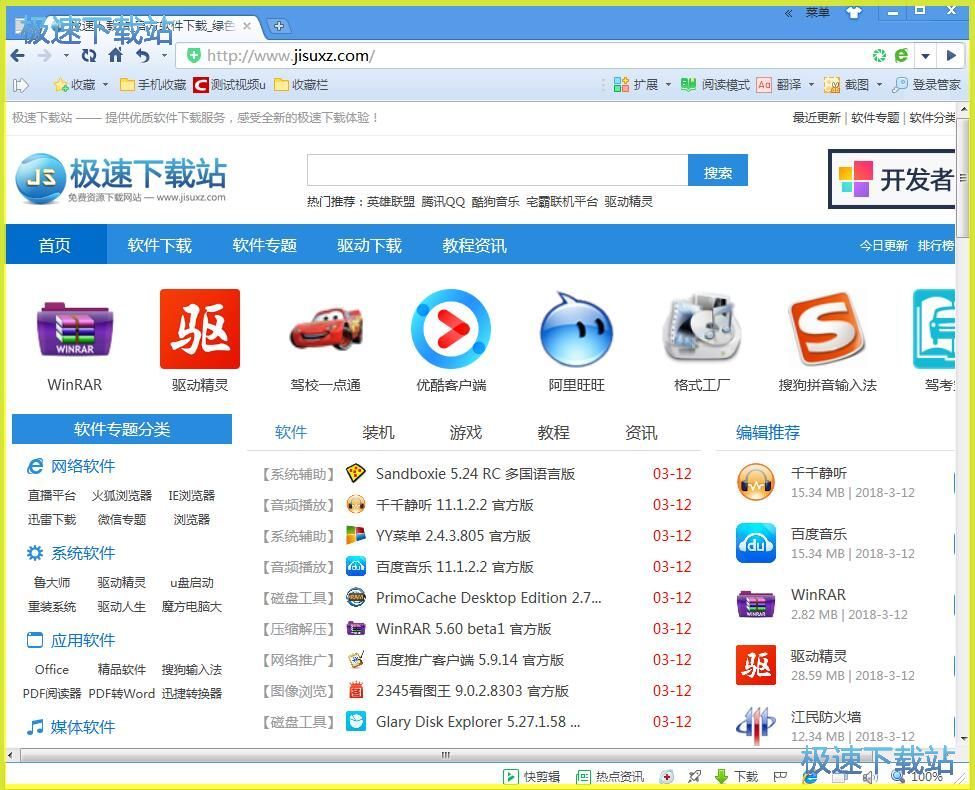The image size is (975, 790).
Task: Click the home button in browser toolbar
Action: coord(117,56)
